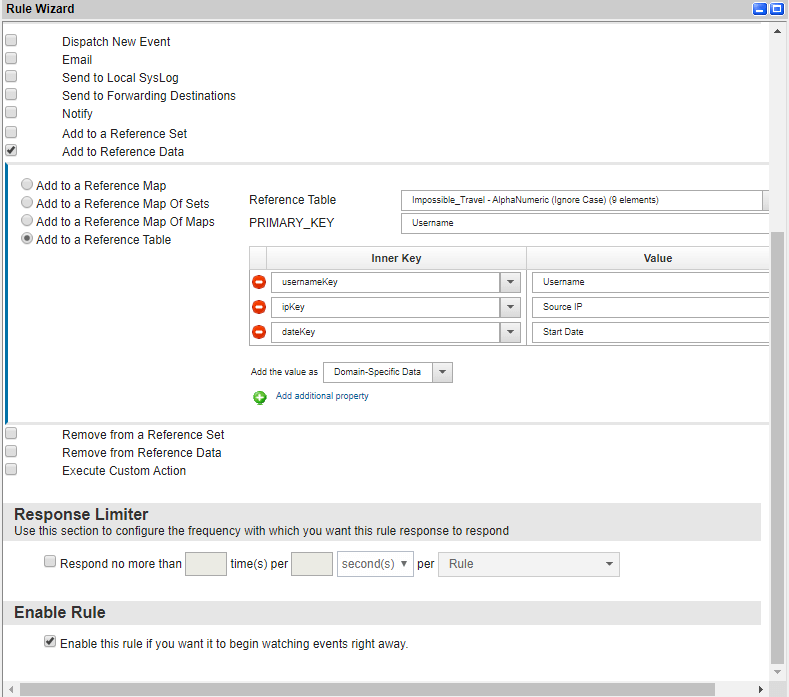Remove the ipKey row with red icon
Viewport: 789px width, 697px height.
259,307
